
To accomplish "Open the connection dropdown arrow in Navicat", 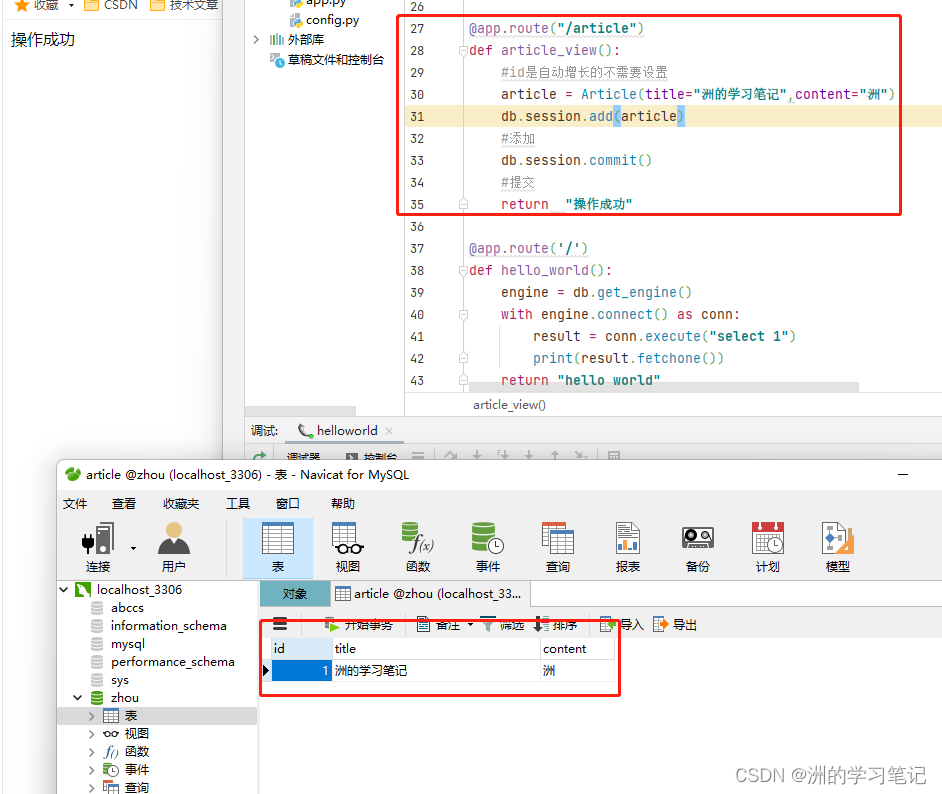I will (133, 548).
